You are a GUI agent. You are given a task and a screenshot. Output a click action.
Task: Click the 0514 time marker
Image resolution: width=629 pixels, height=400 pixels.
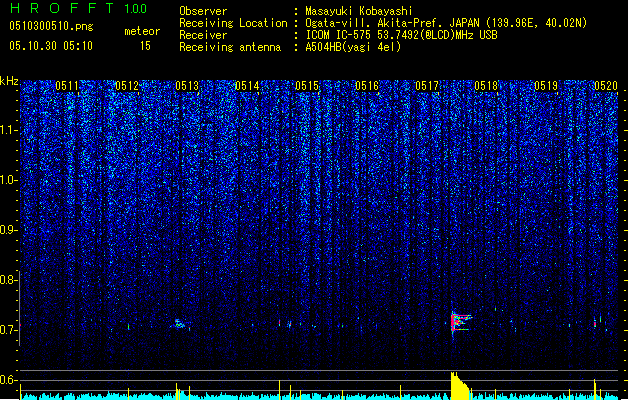[247, 86]
